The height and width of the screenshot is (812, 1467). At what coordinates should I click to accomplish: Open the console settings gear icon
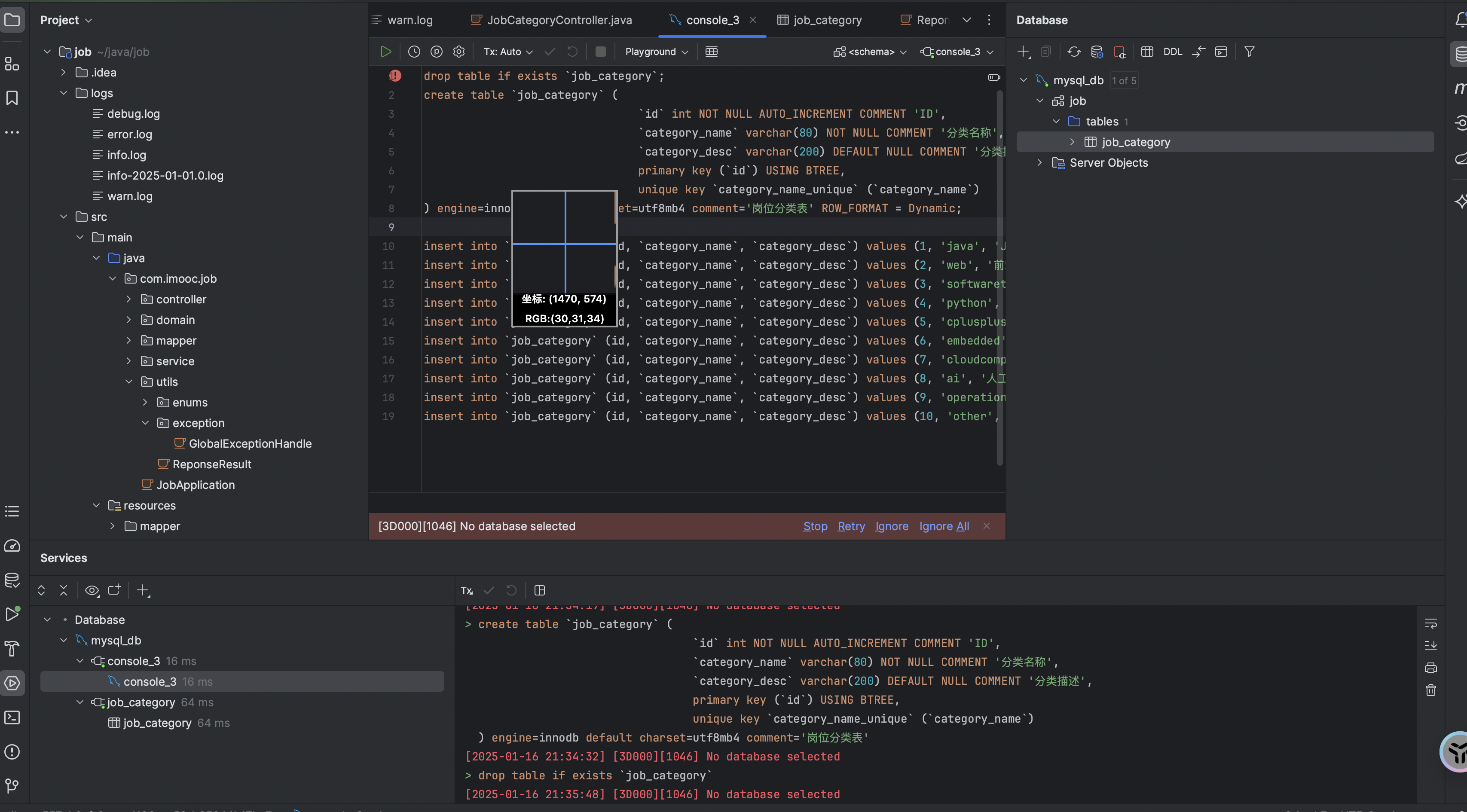459,52
